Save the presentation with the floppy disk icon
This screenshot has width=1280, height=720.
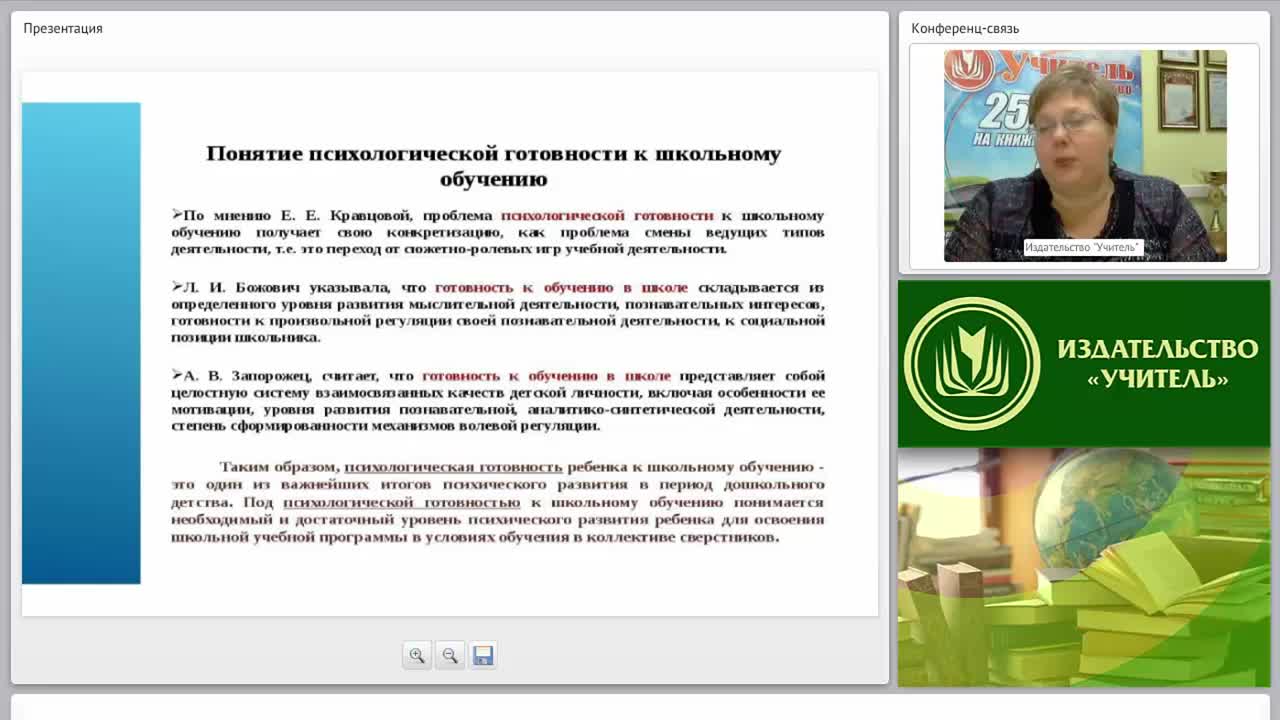click(x=483, y=655)
